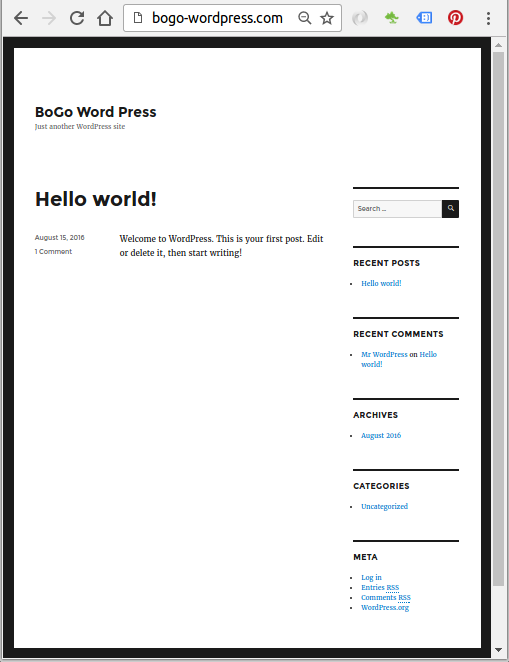509x662 pixels.
Task: Open the BoGo Word Press site title
Action: (95, 112)
